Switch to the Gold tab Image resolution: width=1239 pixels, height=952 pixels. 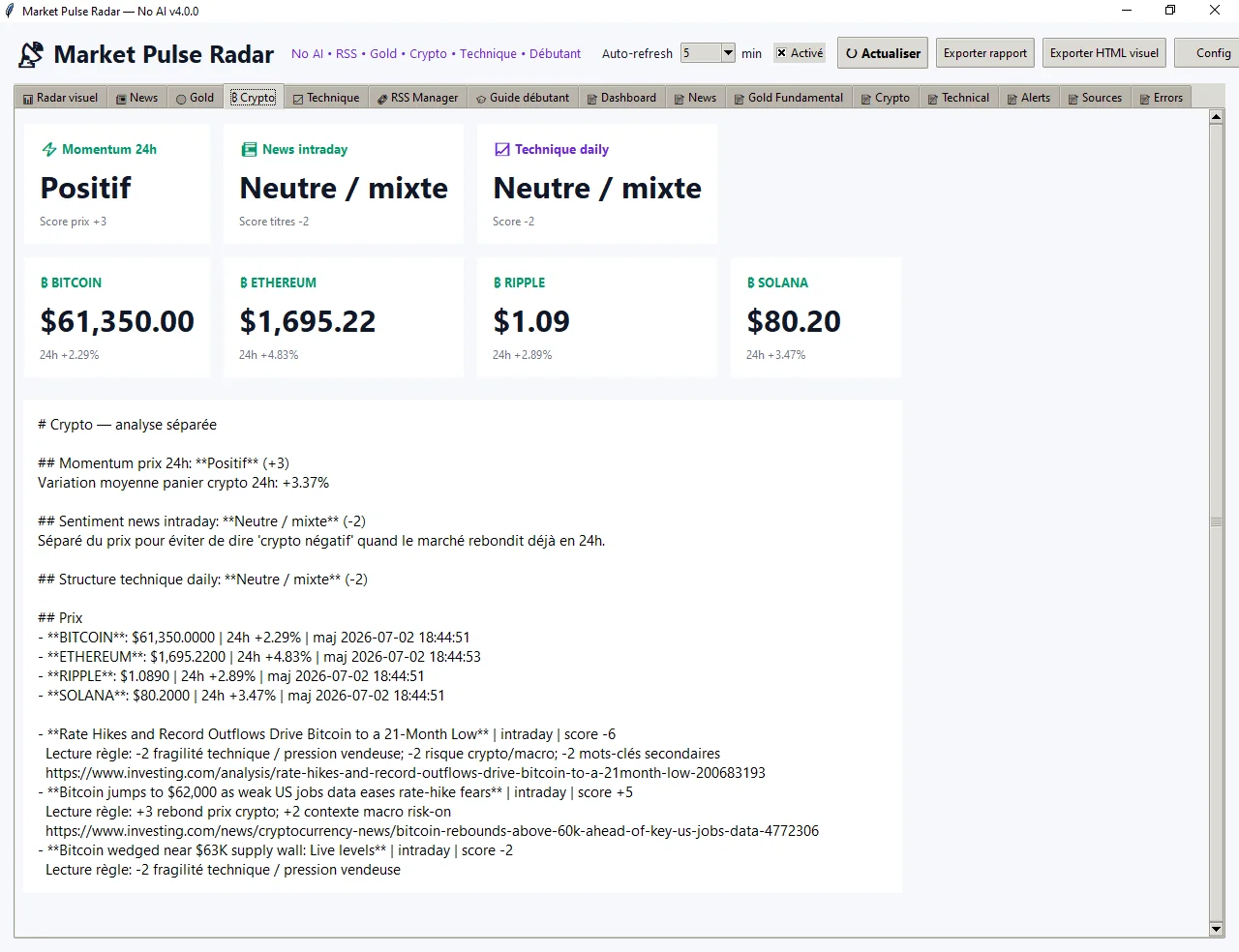(195, 98)
